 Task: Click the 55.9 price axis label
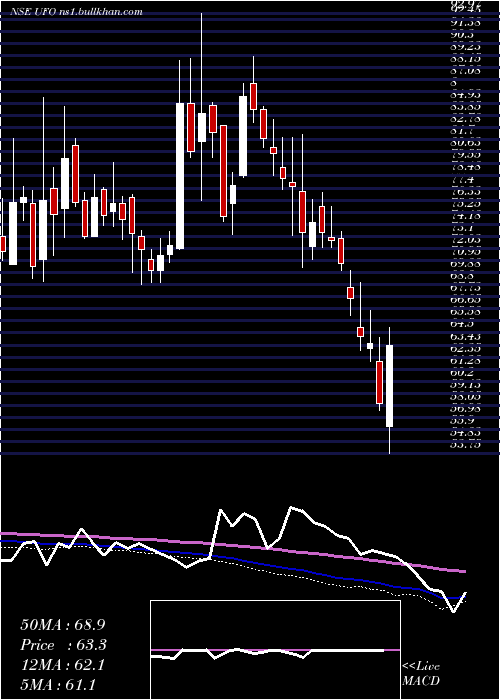462,421
